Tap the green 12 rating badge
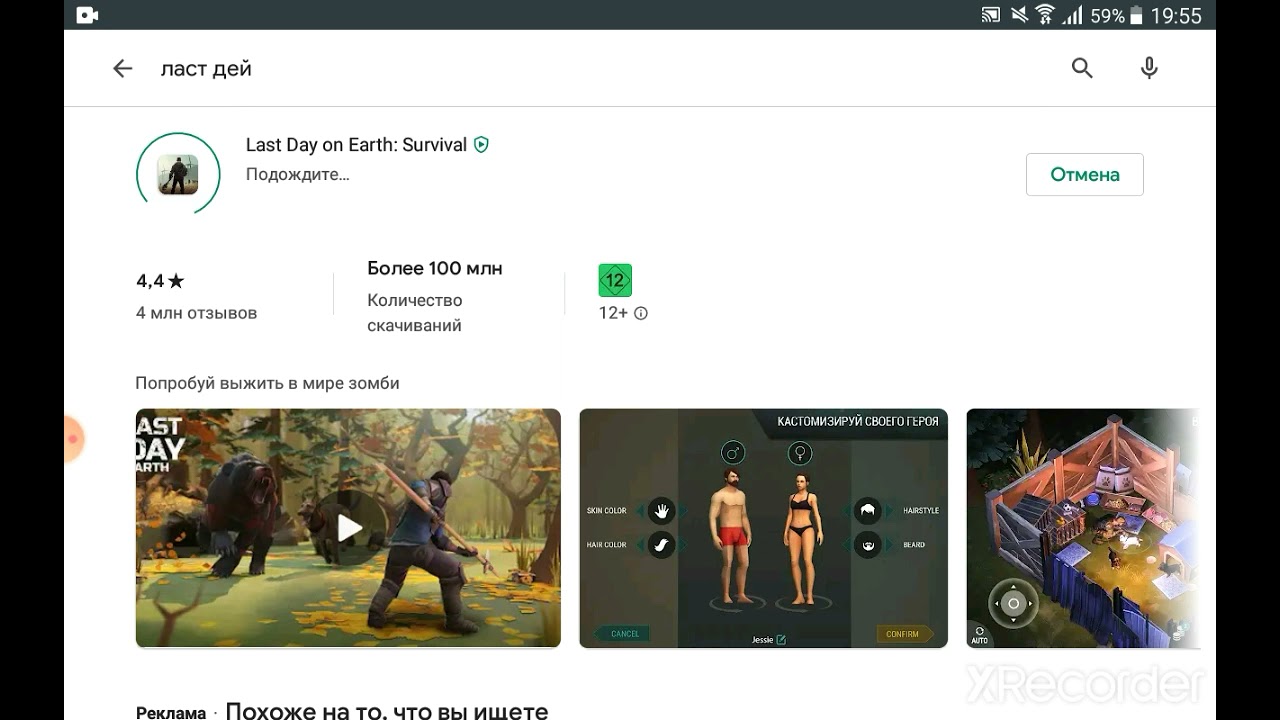The image size is (1280, 720). [x=615, y=281]
